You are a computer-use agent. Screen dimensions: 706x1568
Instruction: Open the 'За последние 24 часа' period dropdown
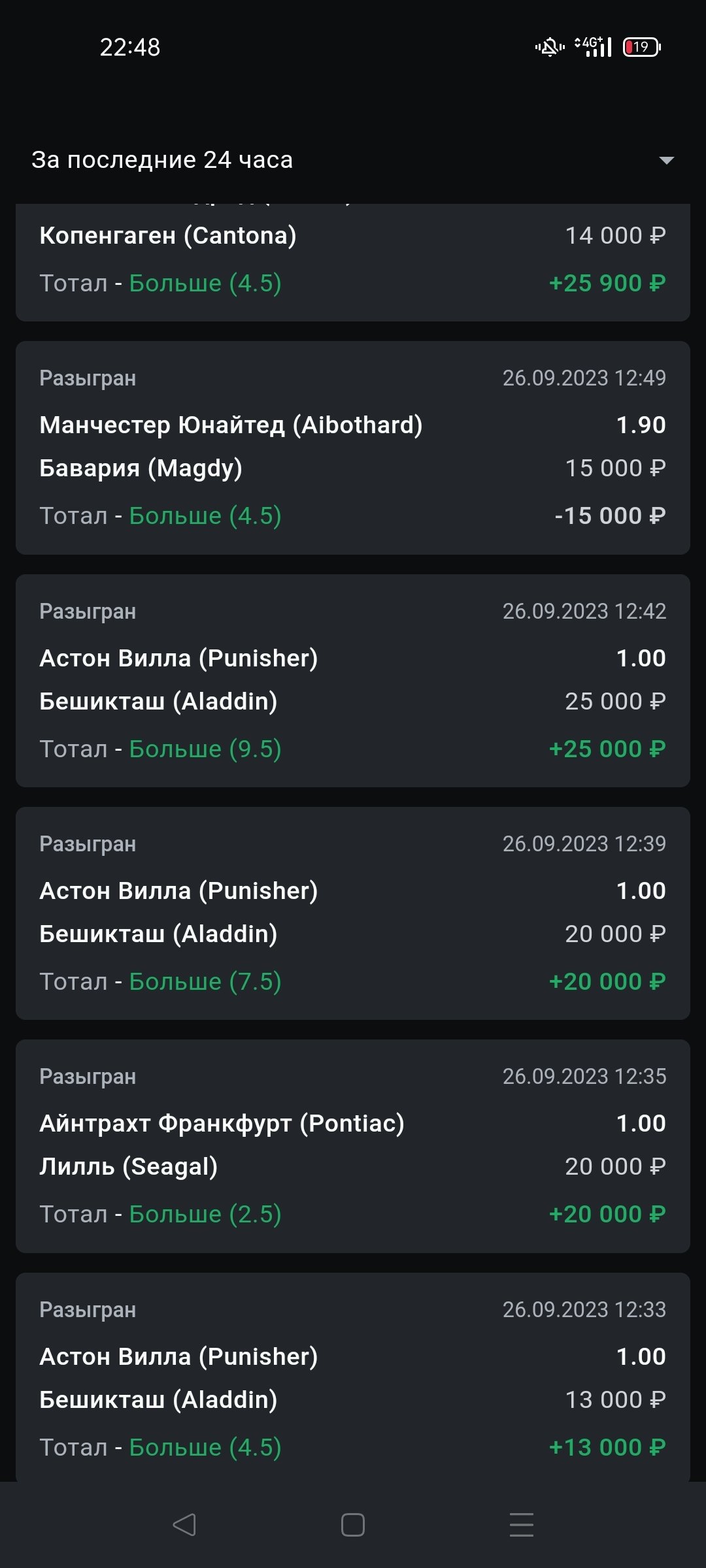pos(162,160)
